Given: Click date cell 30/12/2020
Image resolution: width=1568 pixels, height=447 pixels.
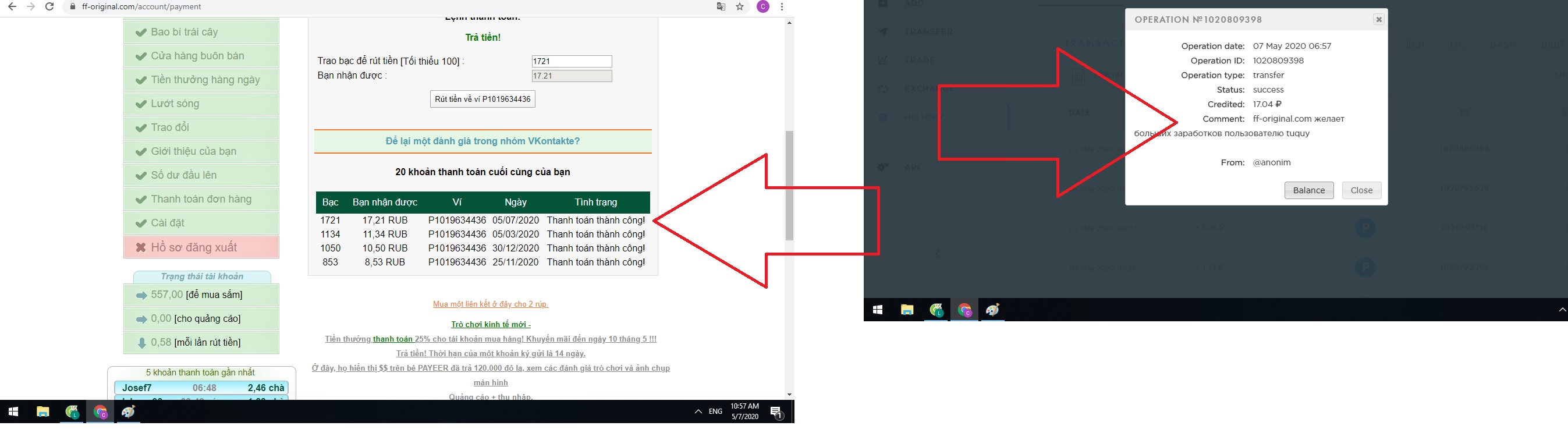Looking at the screenshot, I should coord(516,249).
